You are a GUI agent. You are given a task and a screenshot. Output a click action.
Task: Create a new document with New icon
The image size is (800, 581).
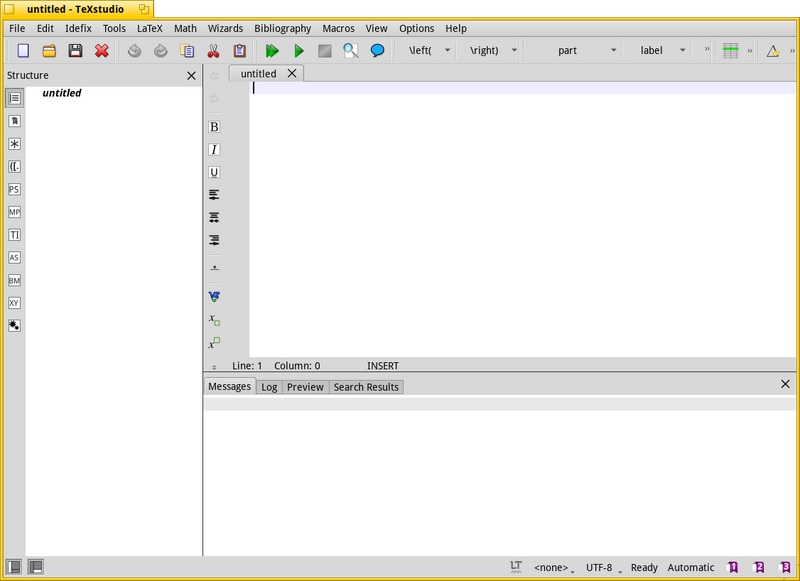pyautogui.click(x=23, y=50)
